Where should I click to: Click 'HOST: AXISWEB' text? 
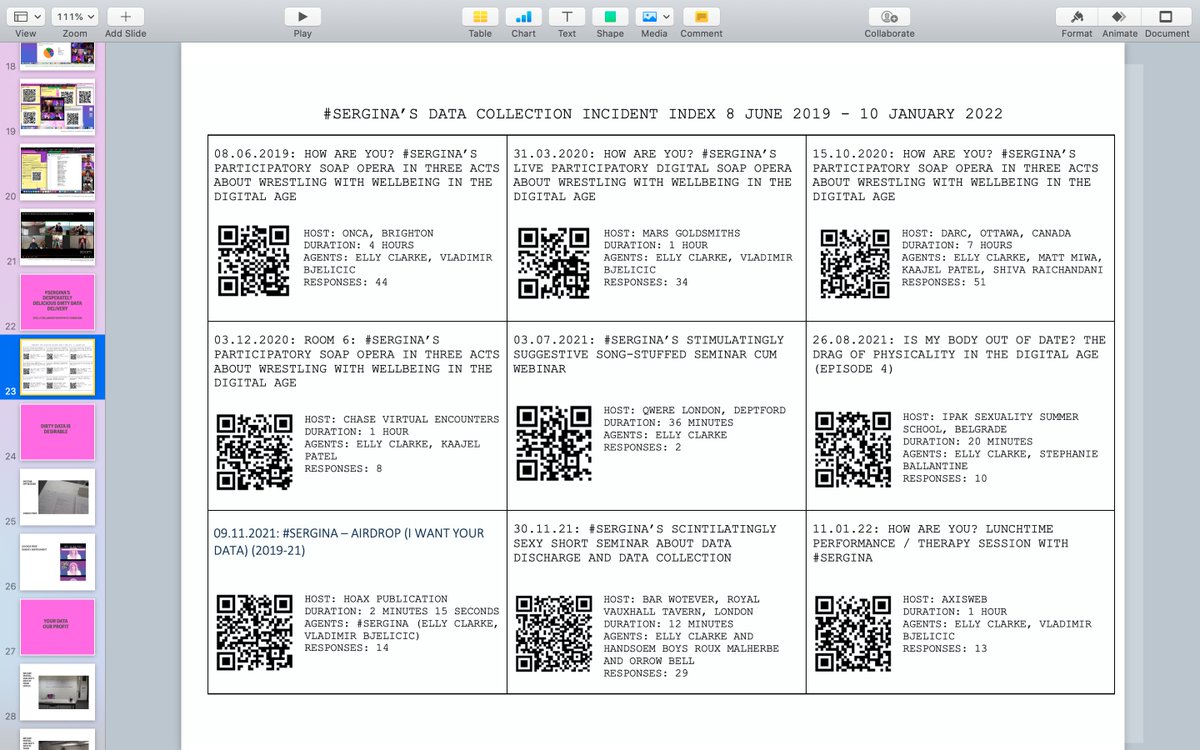pyautogui.click(x=946, y=599)
